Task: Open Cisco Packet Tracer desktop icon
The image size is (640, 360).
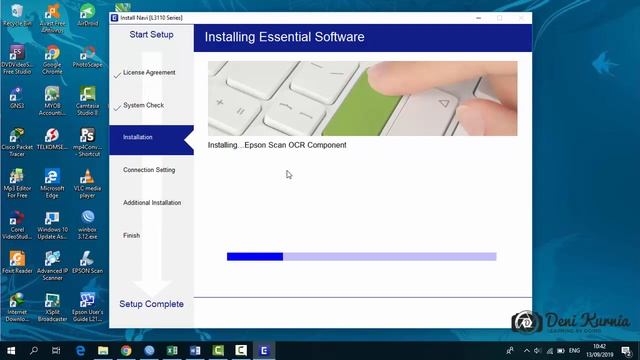Action: point(17,142)
